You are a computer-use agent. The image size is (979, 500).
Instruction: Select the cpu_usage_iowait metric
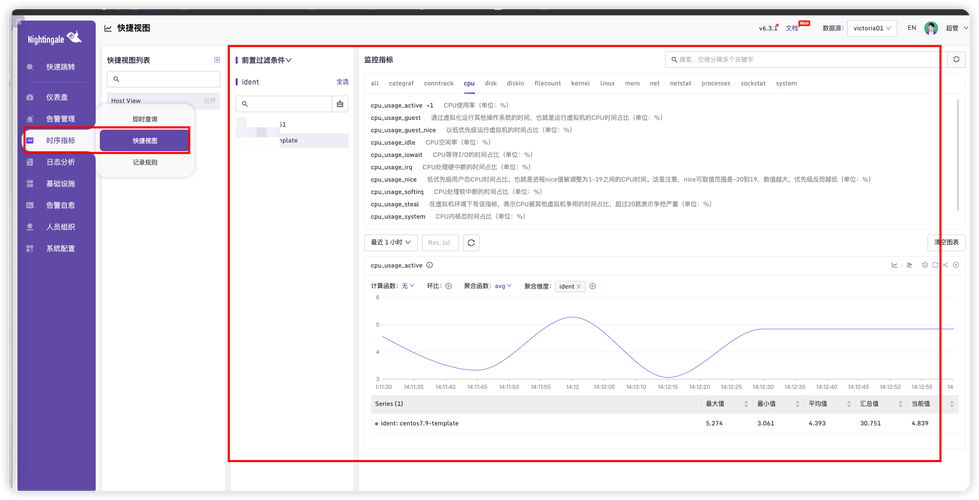(x=396, y=155)
